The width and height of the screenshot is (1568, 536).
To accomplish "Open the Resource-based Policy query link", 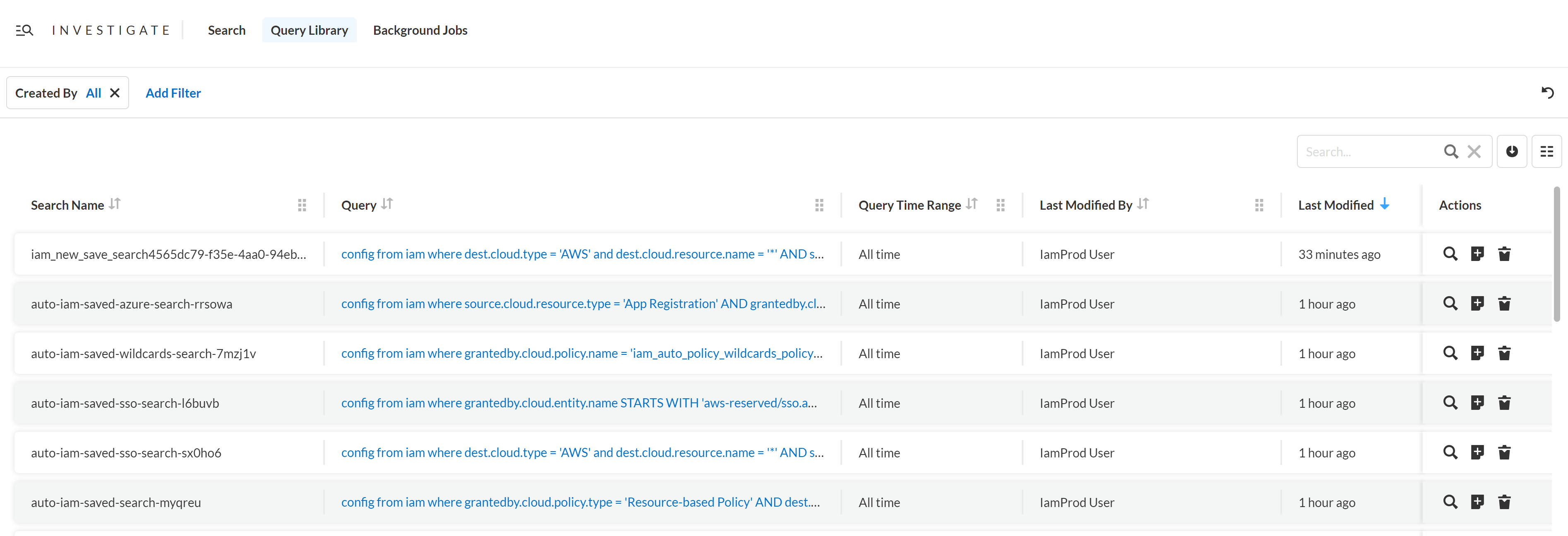I will tap(581, 502).
